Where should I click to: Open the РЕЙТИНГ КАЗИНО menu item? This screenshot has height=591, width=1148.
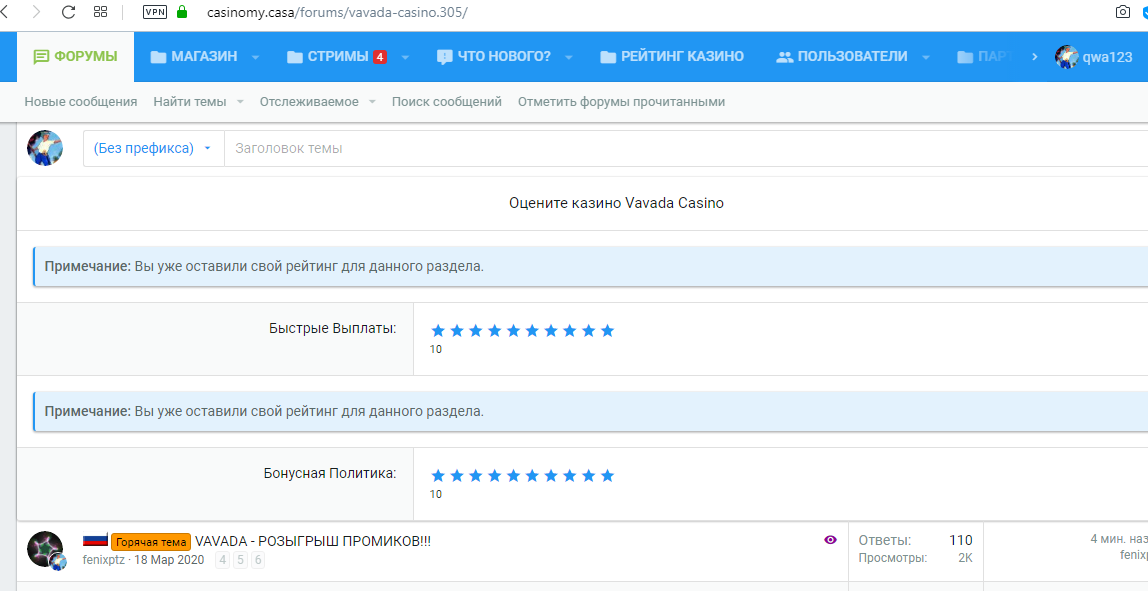(671, 56)
